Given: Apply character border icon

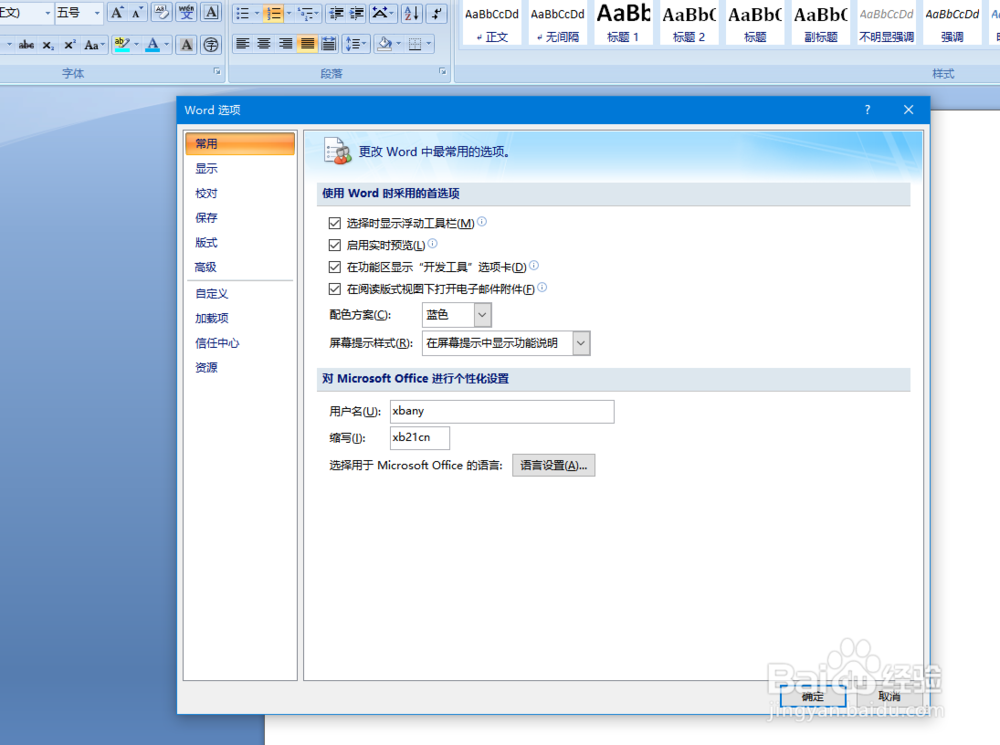Looking at the screenshot, I should coord(211,13).
